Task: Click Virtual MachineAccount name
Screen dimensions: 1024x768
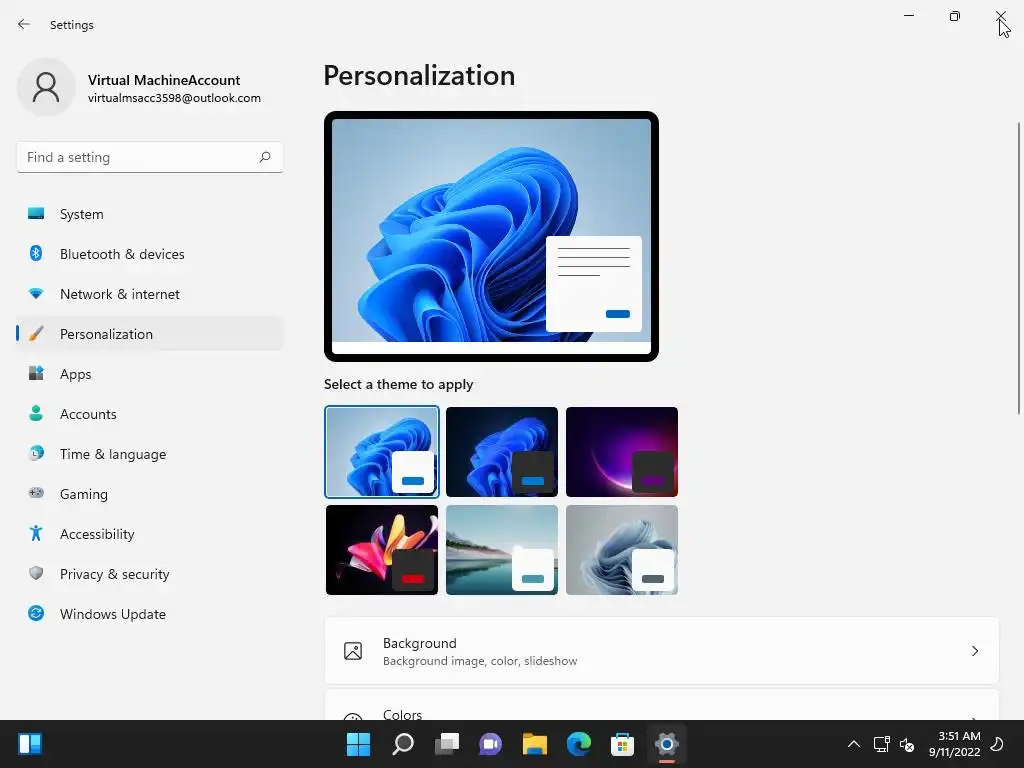Action: pyautogui.click(x=164, y=80)
